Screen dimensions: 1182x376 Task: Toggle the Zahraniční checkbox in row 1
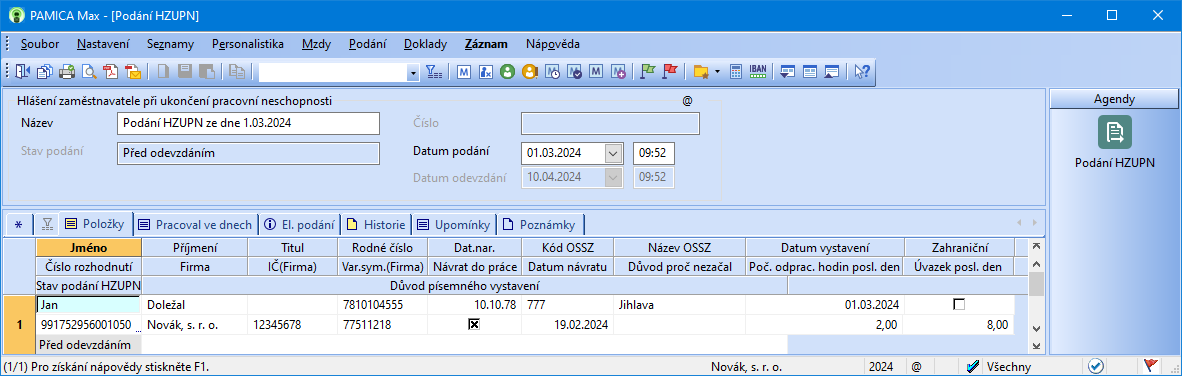[959, 304]
